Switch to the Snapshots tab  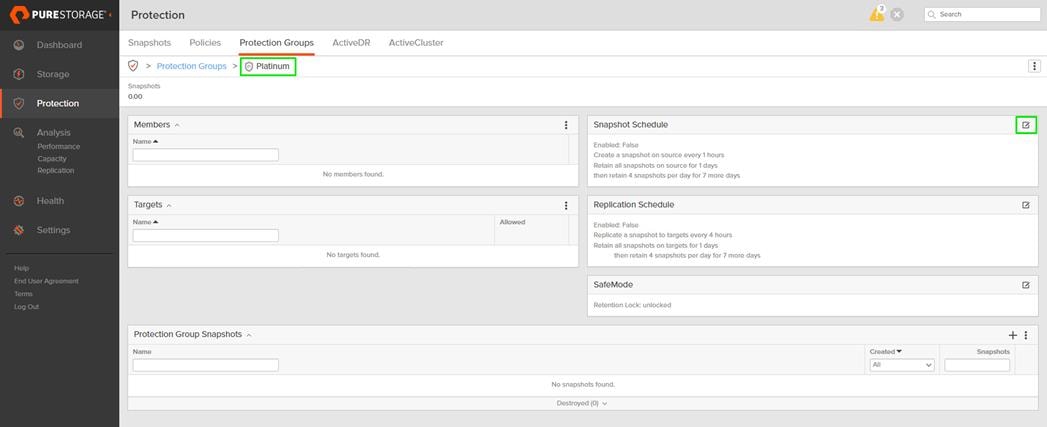click(x=150, y=43)
